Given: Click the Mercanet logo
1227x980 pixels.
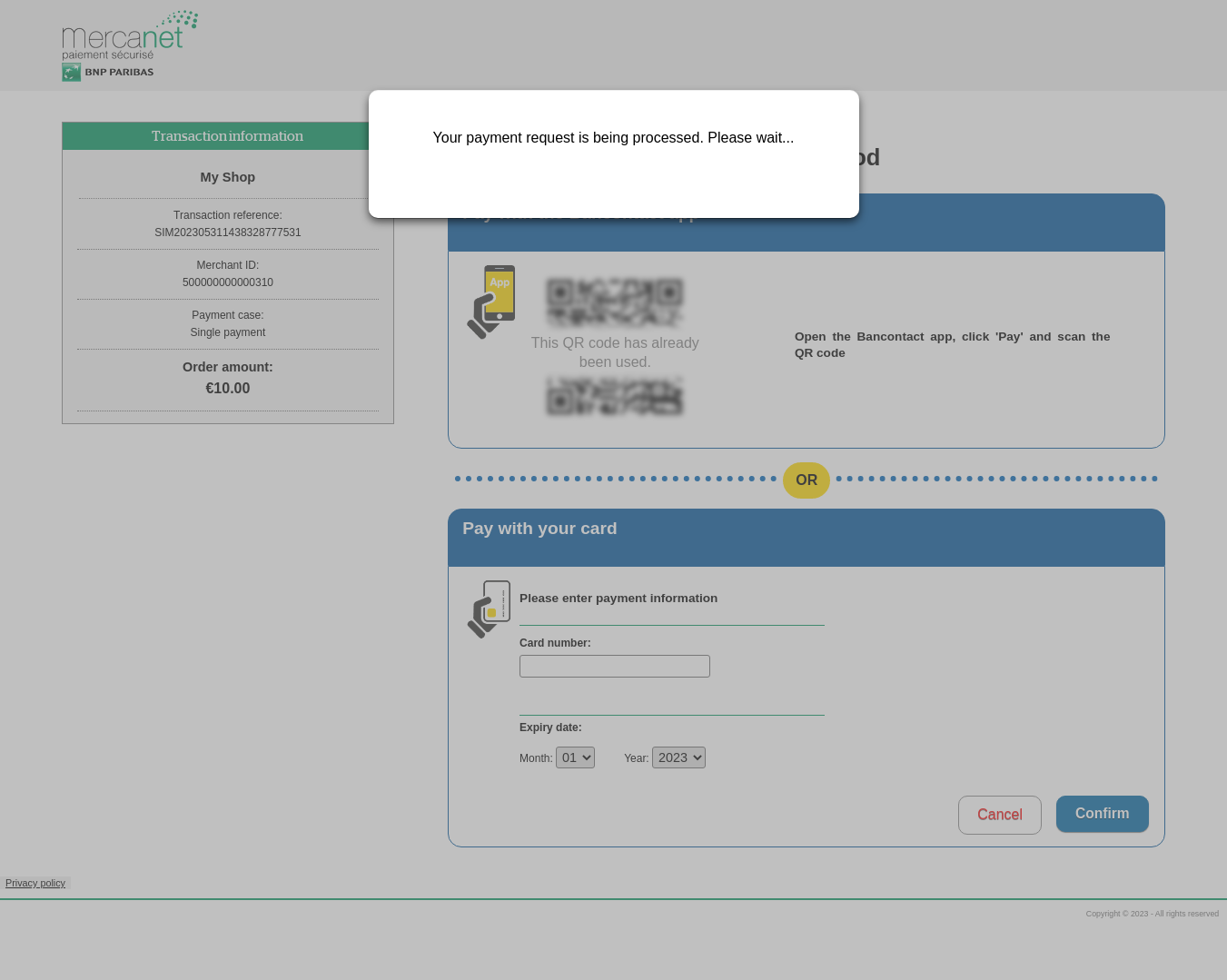Looking at the screenshot, I should click(129, 35).
